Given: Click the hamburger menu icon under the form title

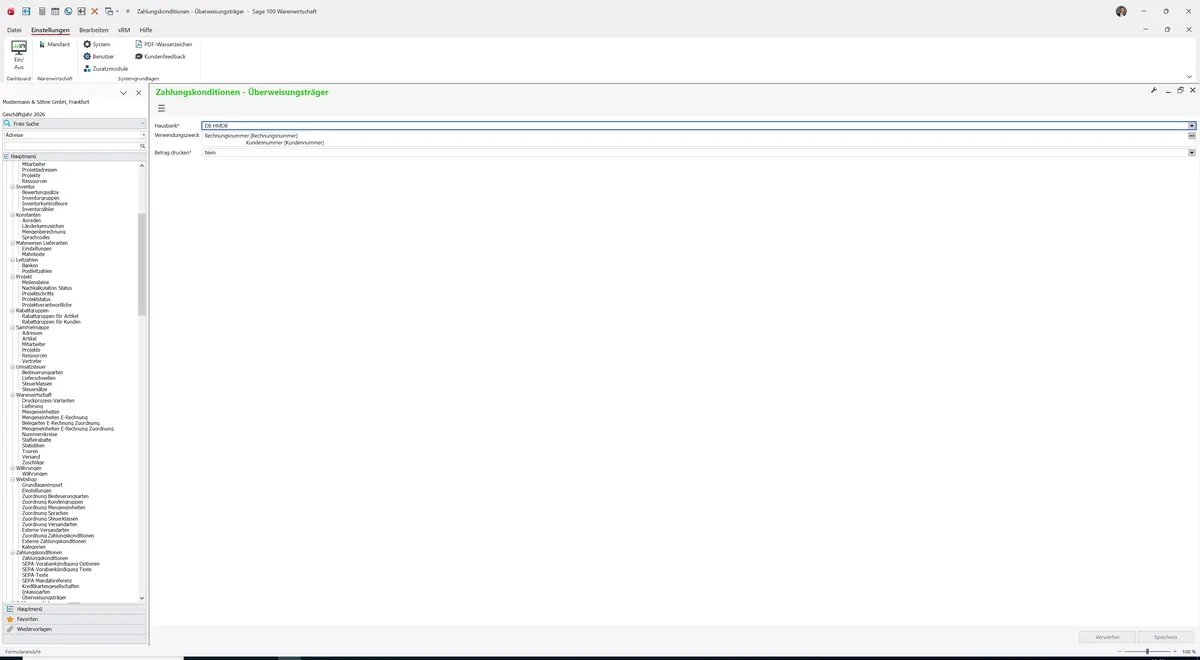Looking at the screenshot, I should coord(161,108).
